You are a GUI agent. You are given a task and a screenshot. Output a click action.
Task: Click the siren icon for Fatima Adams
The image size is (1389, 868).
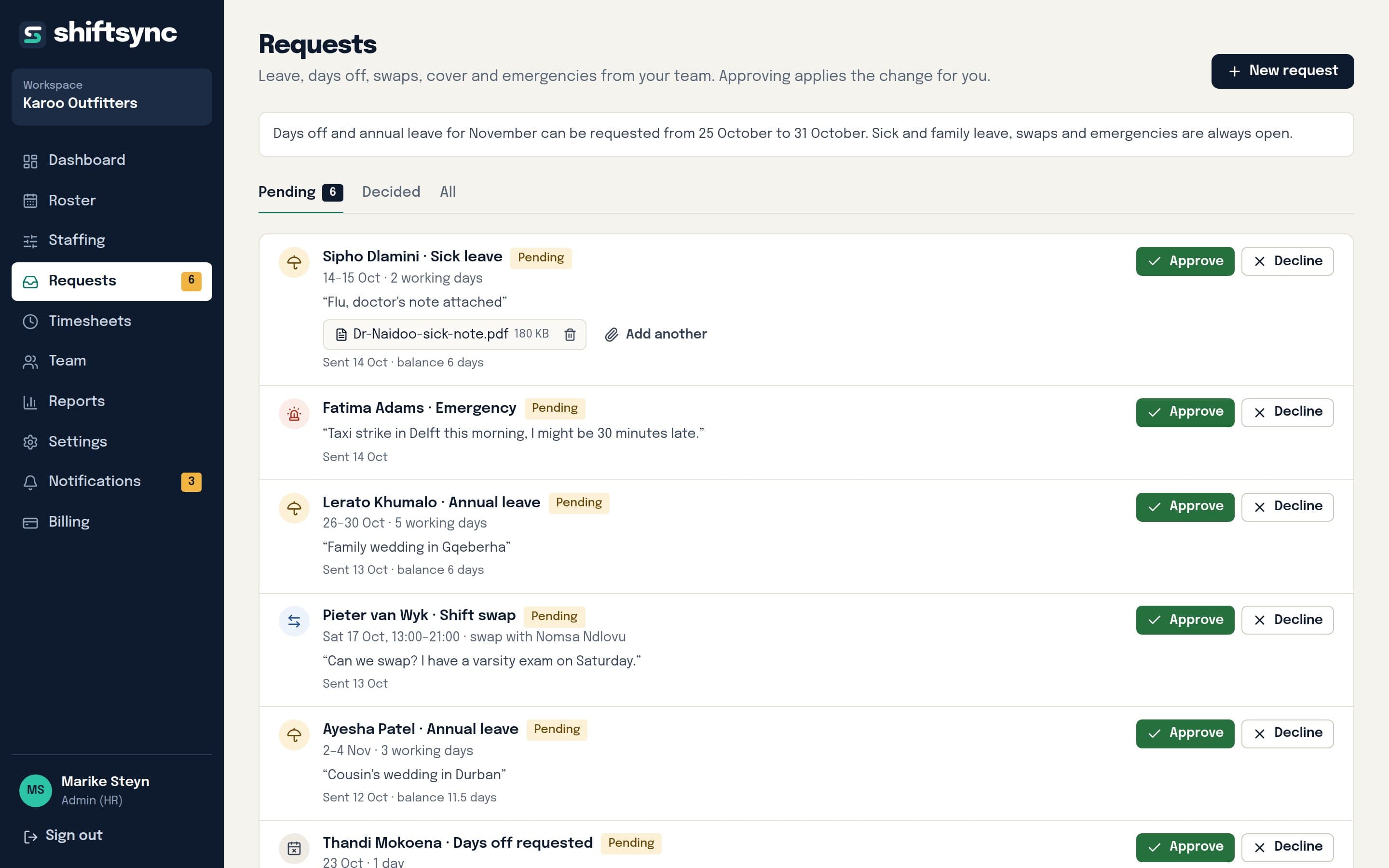tap(294, 413)
